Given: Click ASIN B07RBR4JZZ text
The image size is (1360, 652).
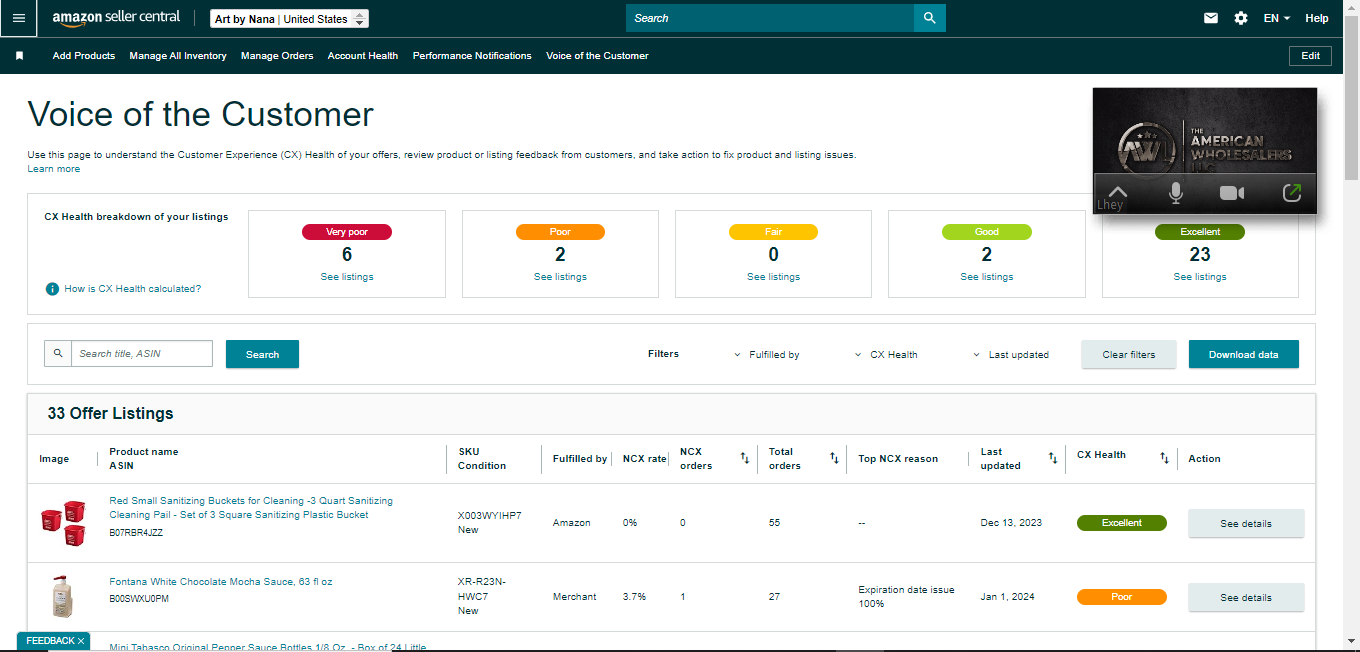Looking at the screenshot, I should click(136, 533).
